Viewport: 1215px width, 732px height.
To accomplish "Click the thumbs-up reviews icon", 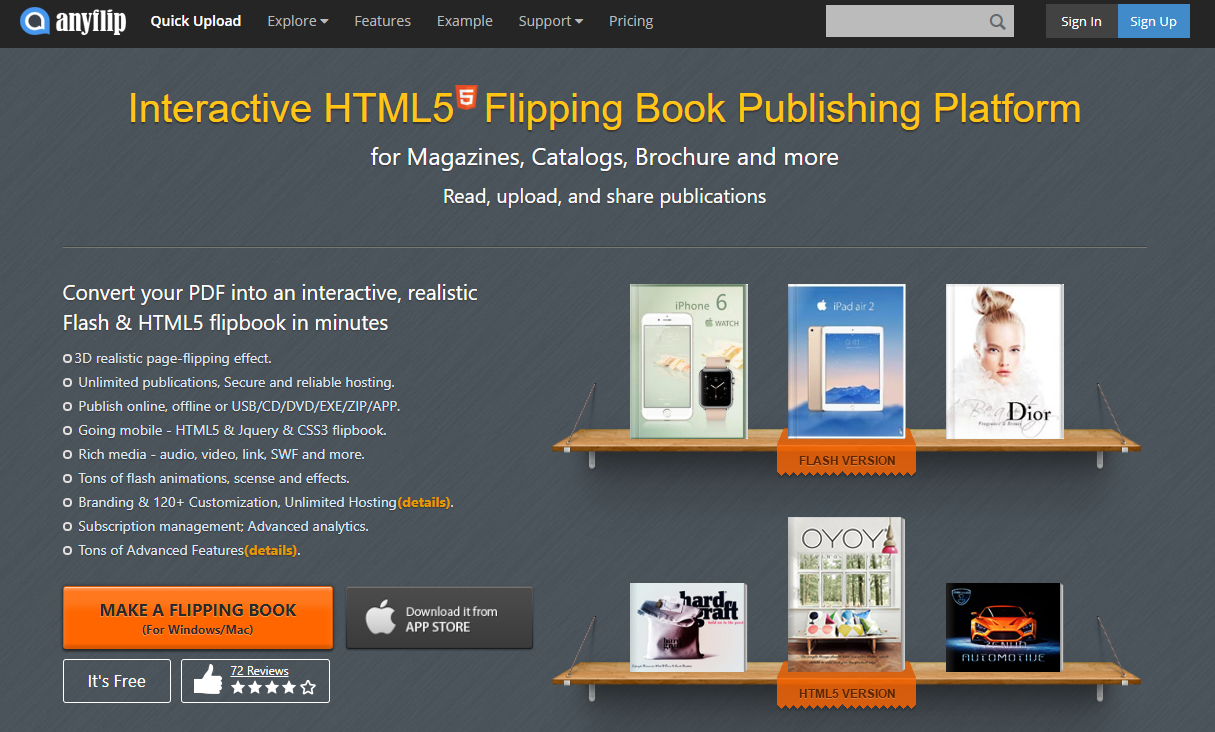I will 208,681.
